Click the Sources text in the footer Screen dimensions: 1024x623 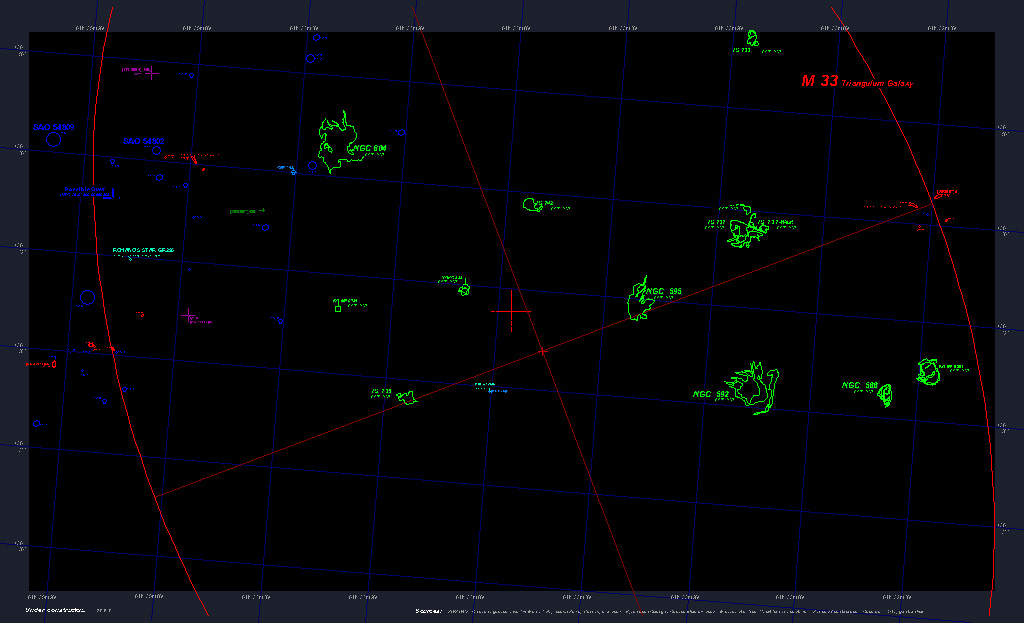[428, 609]
